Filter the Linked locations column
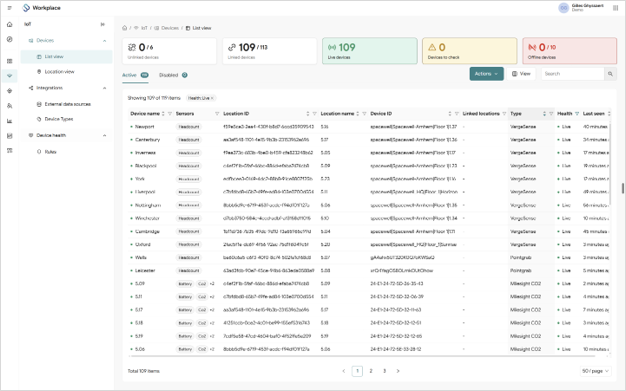This screenshot has width=626, height=391. coord(504,114)
